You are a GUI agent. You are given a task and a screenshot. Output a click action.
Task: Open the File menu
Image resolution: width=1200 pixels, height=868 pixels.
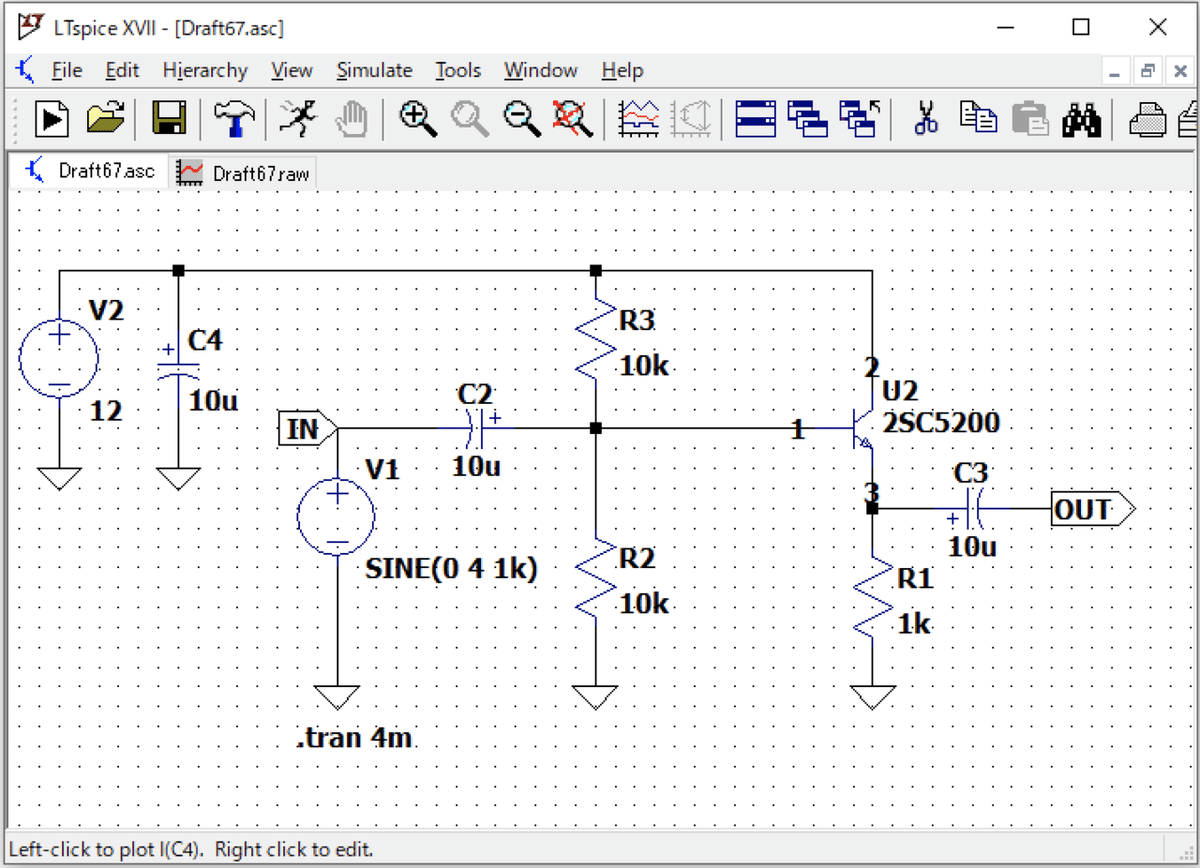(66, 70)
